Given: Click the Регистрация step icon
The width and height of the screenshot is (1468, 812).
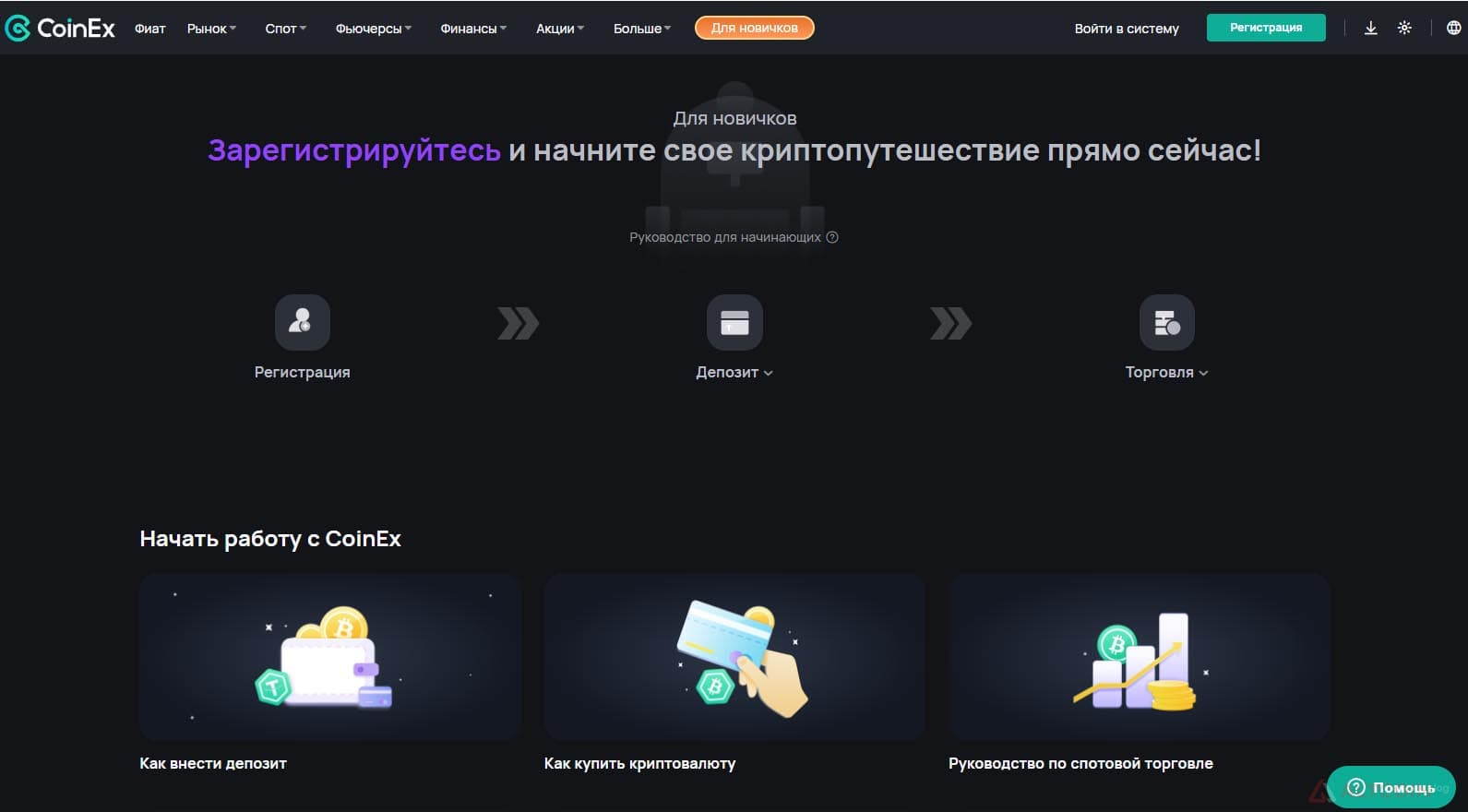Looking at the screenshot, I should tap(302, 322).
